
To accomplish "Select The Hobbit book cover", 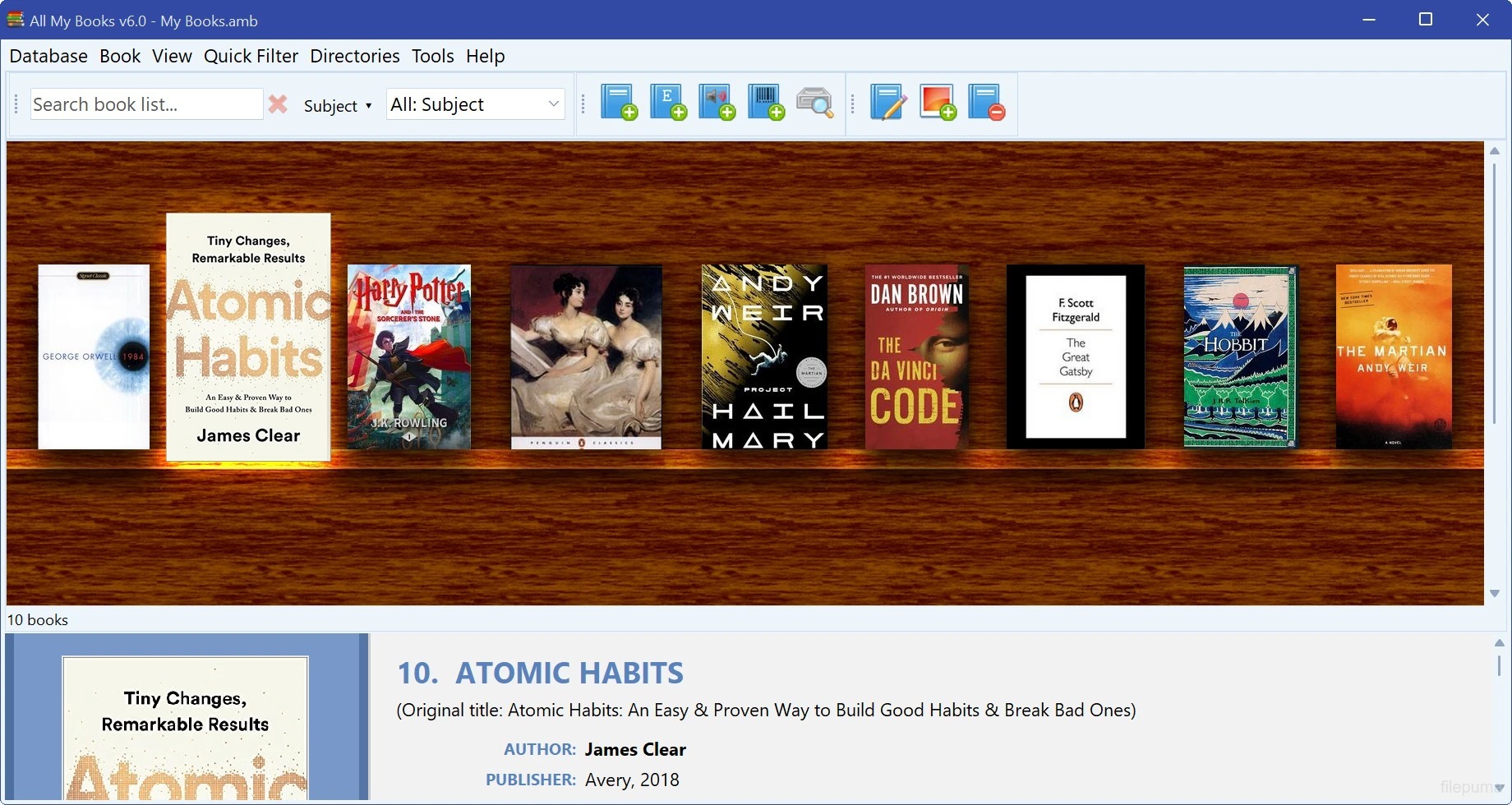I will coord(1241,356).
